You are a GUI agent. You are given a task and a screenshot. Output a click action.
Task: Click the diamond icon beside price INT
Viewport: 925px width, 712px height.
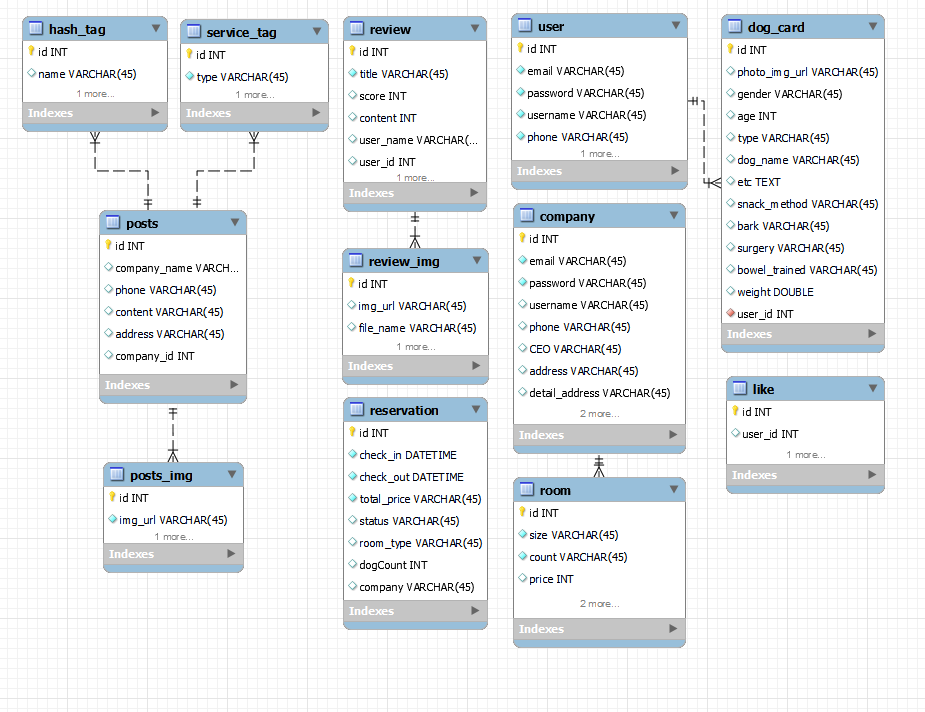[x=523, y=578]
